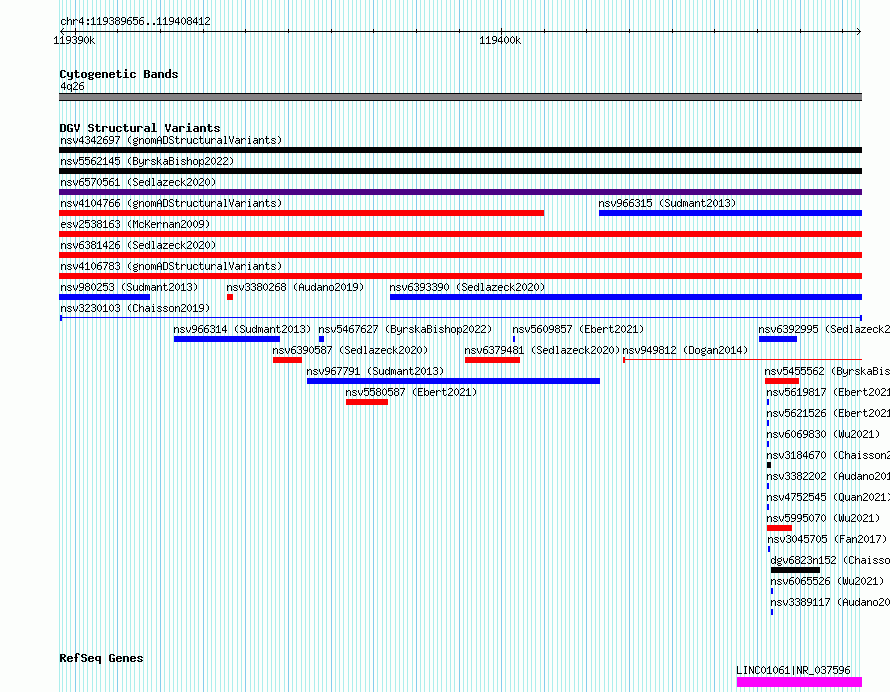Viewport: 890px width, 692px height.
Task: Select the nsv4106783 gnomAD variant label
Action: pos(171,266)
